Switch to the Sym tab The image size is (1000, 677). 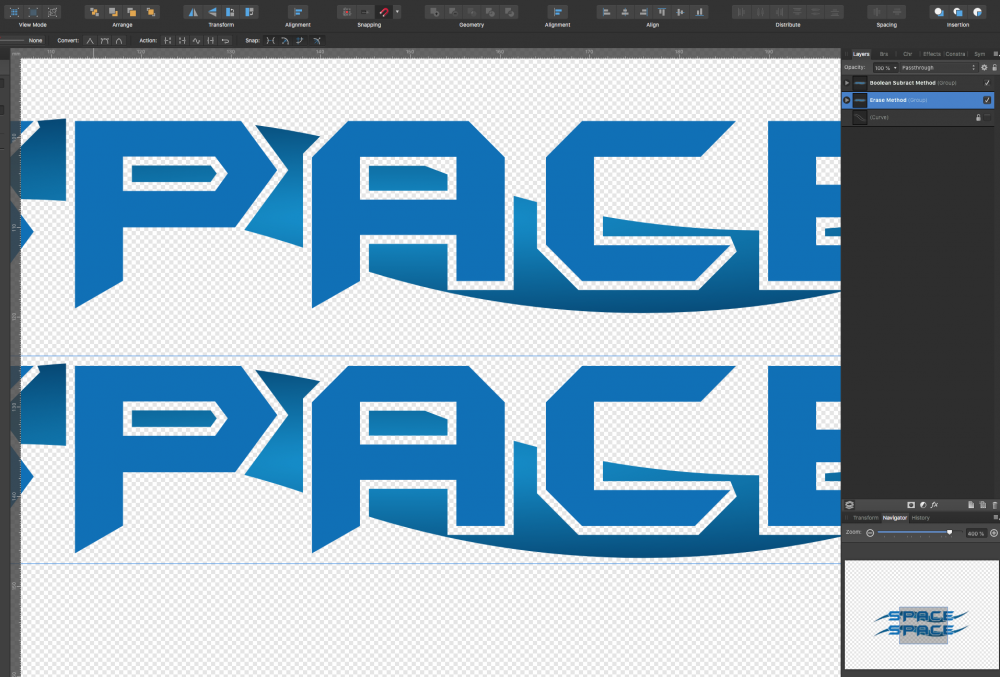point(980,54)
